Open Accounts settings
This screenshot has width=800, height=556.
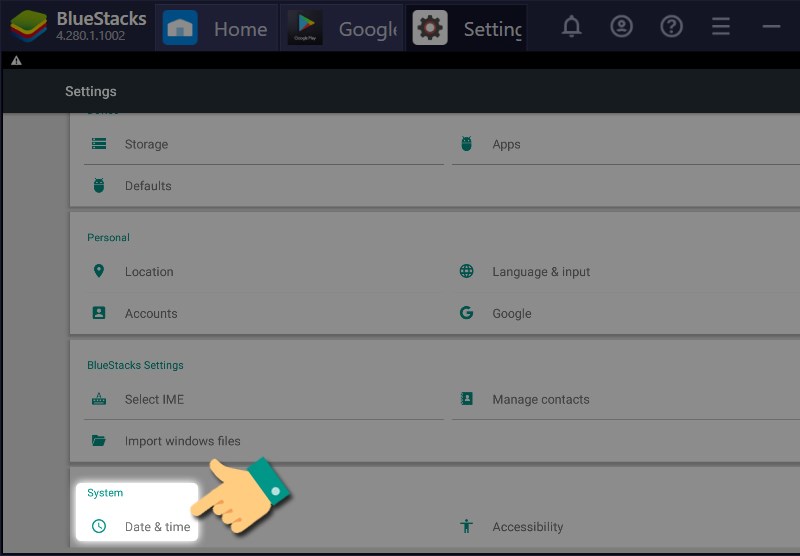(263, 313)
